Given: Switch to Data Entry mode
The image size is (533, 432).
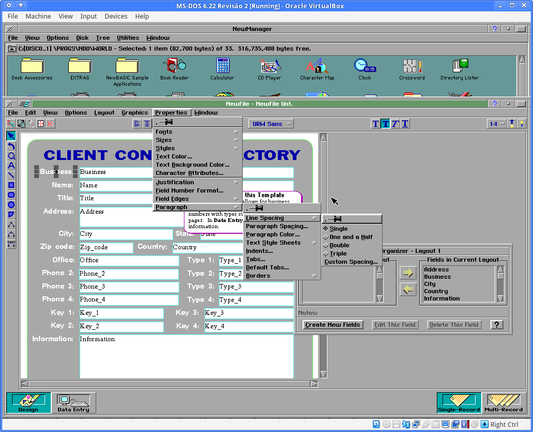Looking at the screenshot, I should point(73,403).
